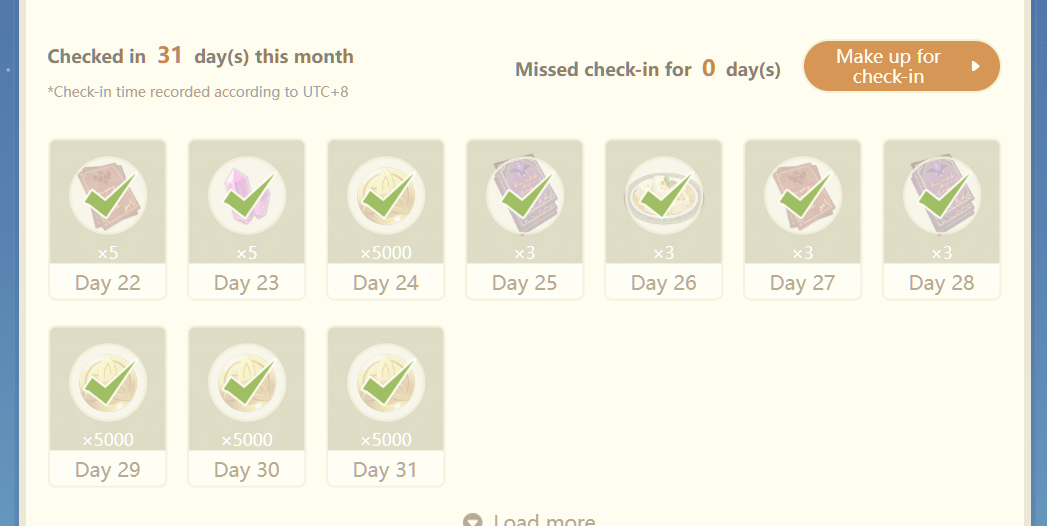Click the Day 29 coin icon
Viewport: 1047px width, 526px height.
click(108, 384)
